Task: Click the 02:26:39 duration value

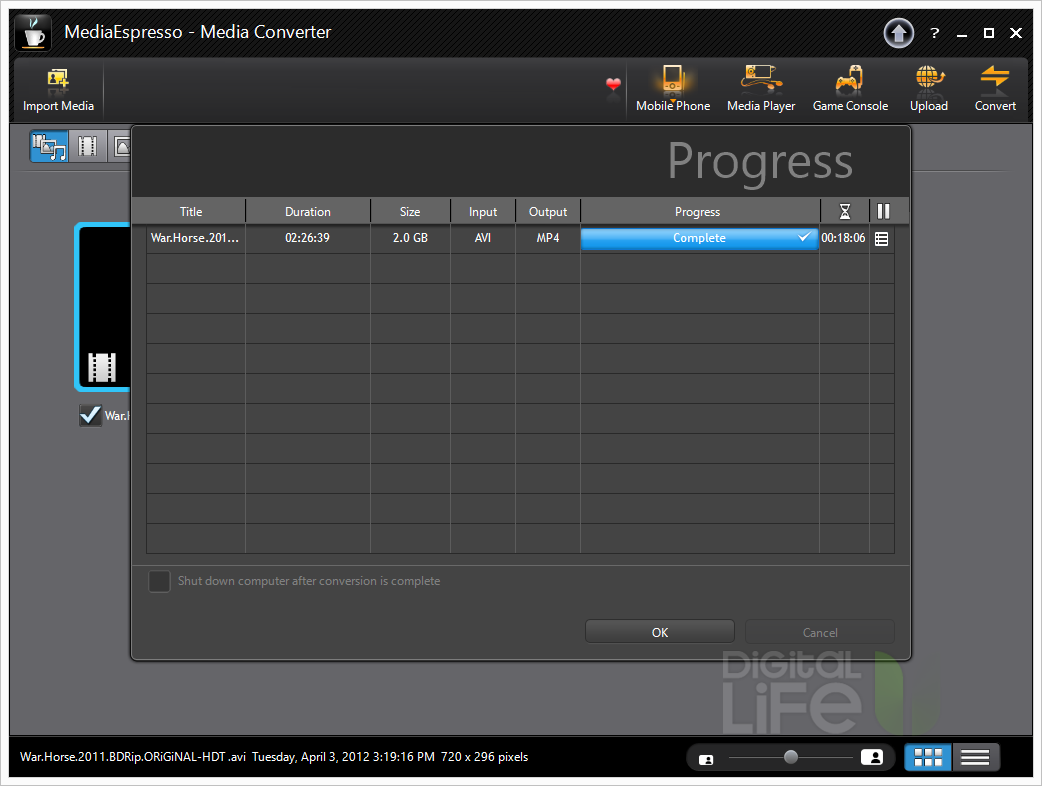Action: [x=307, y=238]
